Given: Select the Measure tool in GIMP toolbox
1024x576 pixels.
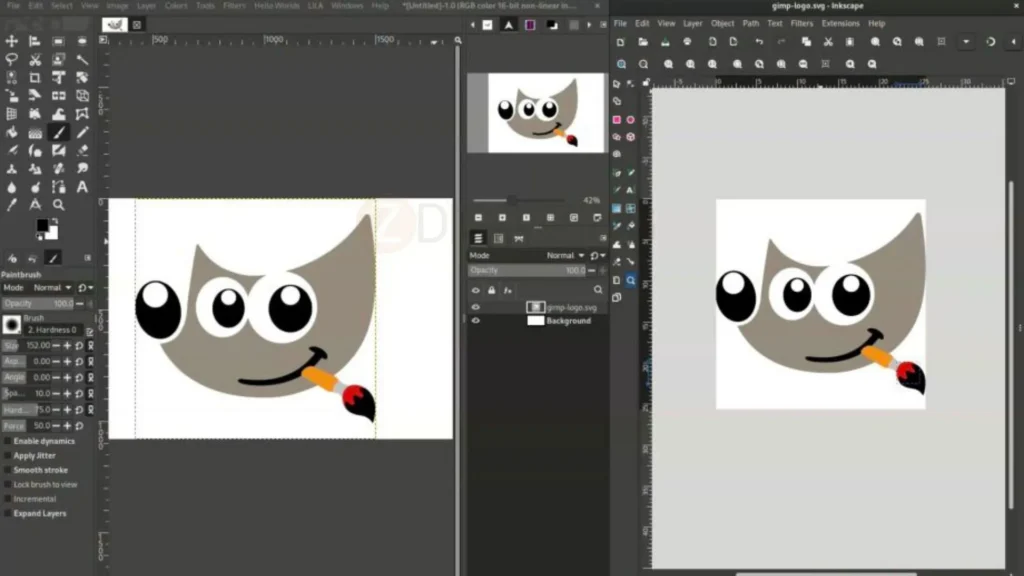Looking at the screenshot, I should 35,205.
